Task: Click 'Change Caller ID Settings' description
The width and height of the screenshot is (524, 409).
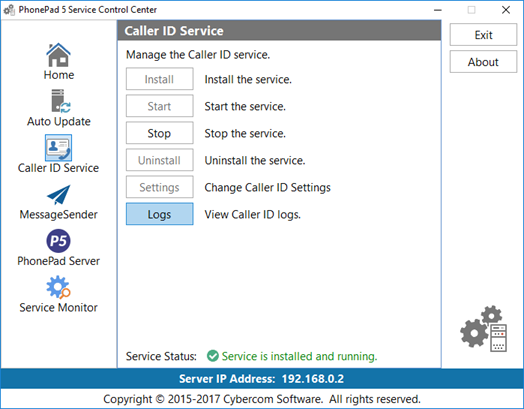Action: point(268,187)
